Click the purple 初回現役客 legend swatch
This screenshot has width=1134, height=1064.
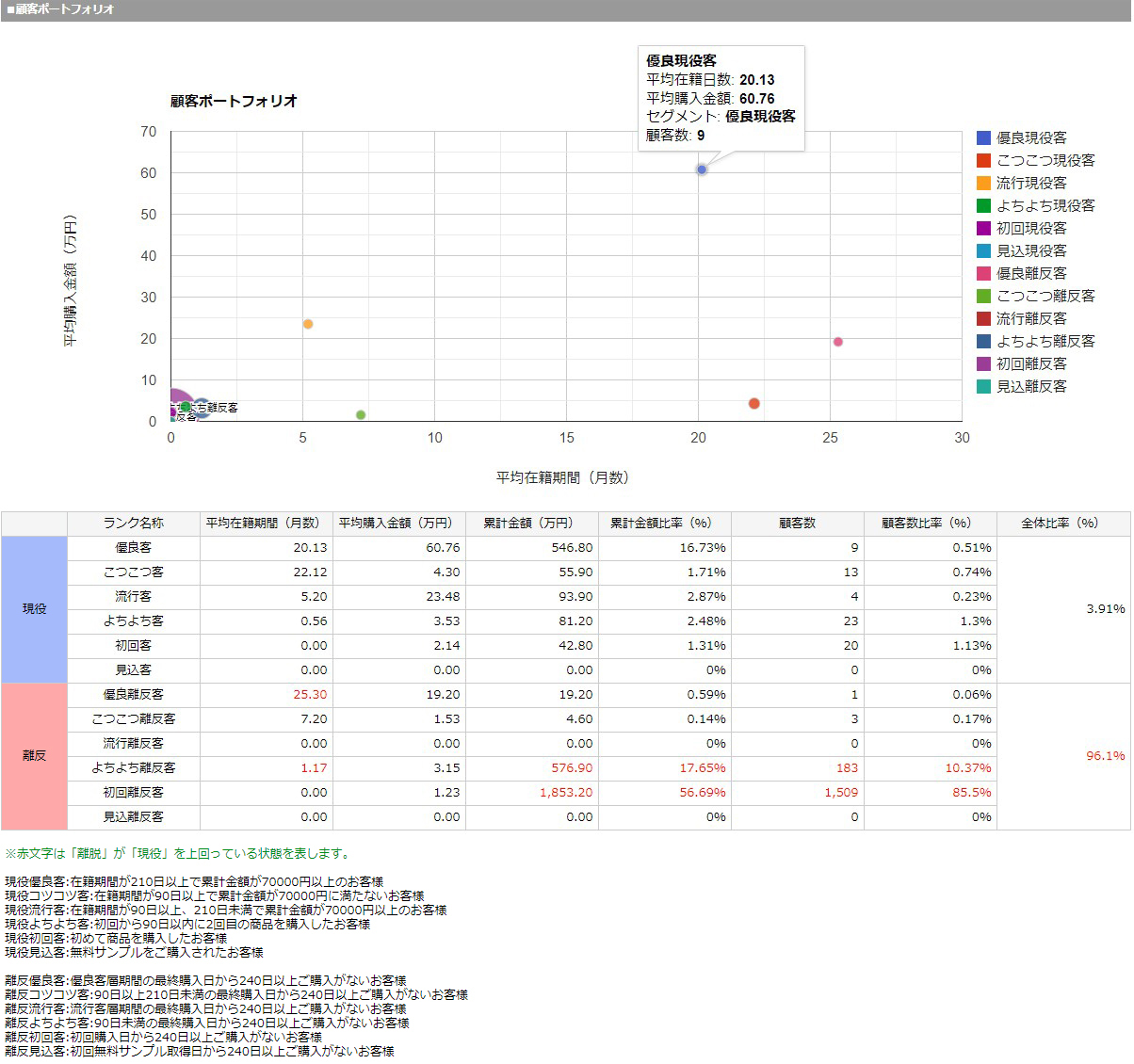point(983,228)
